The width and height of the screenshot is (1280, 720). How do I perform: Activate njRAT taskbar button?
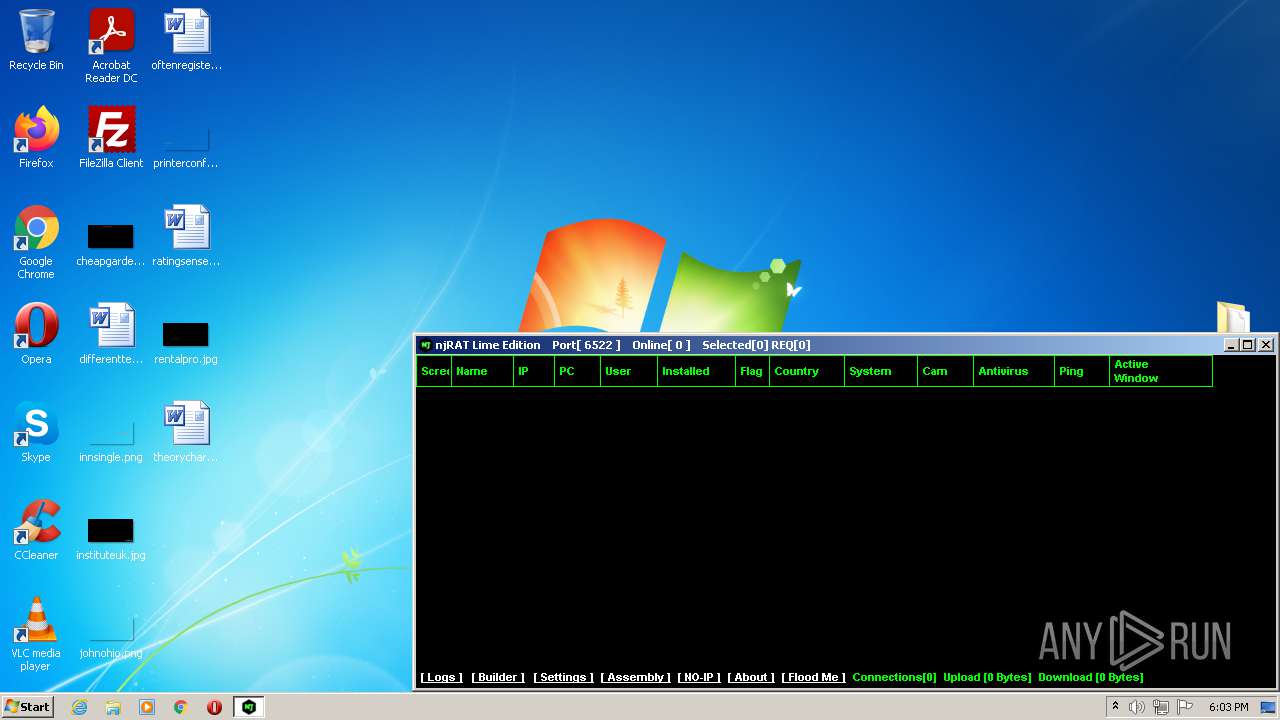pyautogui.click(x=249, y=707)
